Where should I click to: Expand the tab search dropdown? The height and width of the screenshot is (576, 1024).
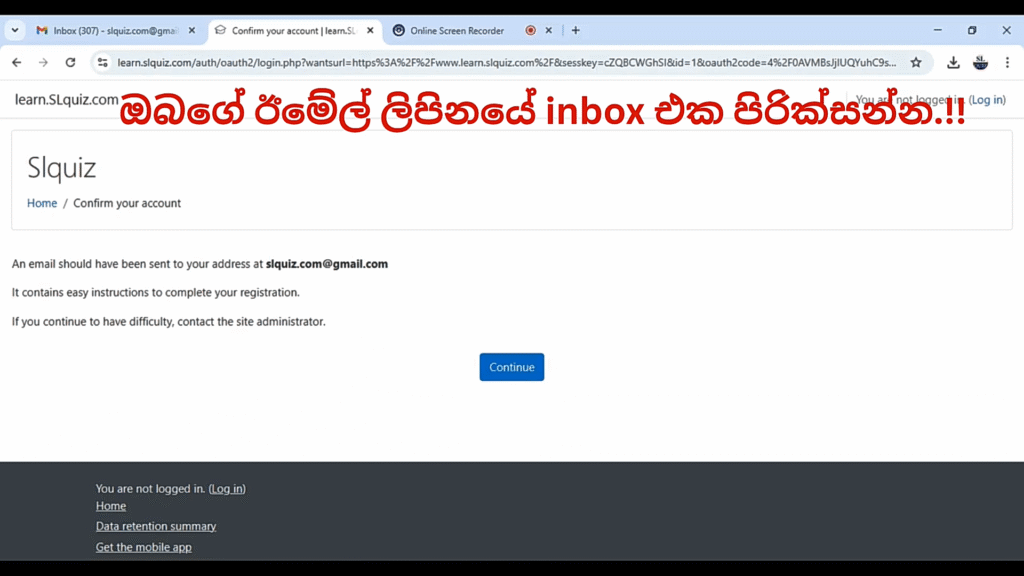(15, 30)
